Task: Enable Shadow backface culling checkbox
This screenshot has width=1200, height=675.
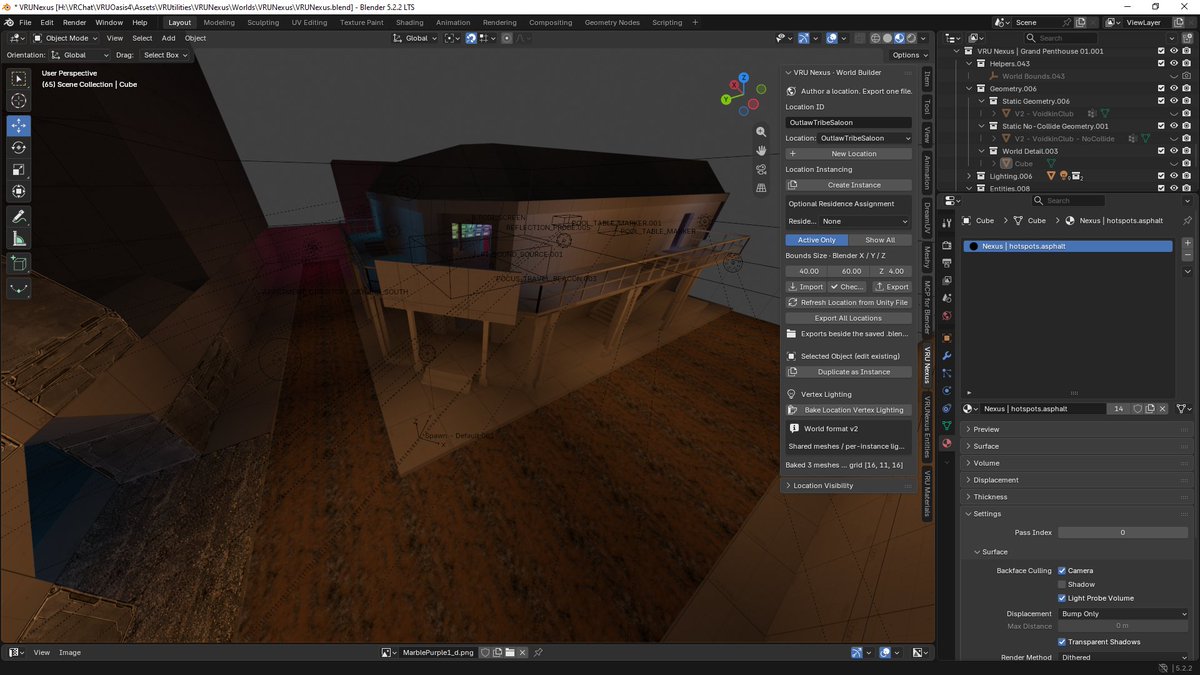Action: pos(1062,584)
